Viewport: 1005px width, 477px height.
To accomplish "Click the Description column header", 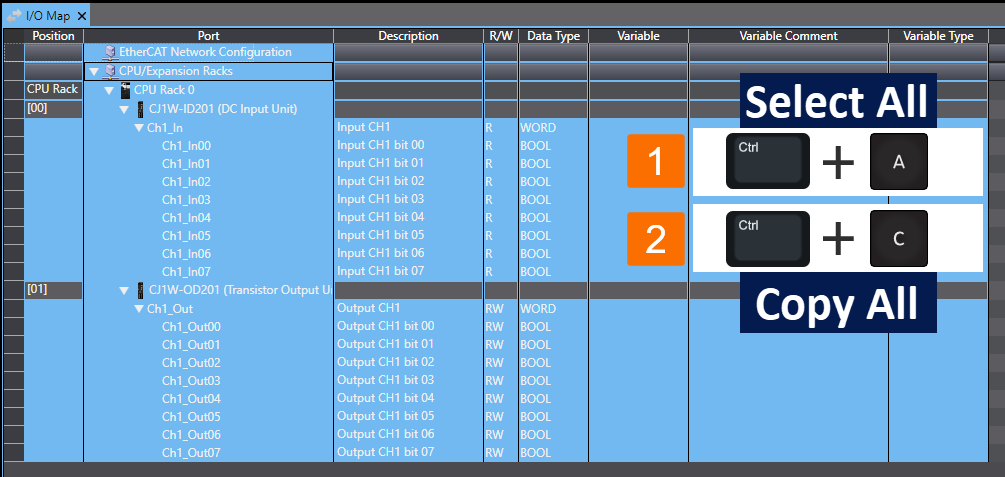I will pyautogui.click(x=408, y=36).
